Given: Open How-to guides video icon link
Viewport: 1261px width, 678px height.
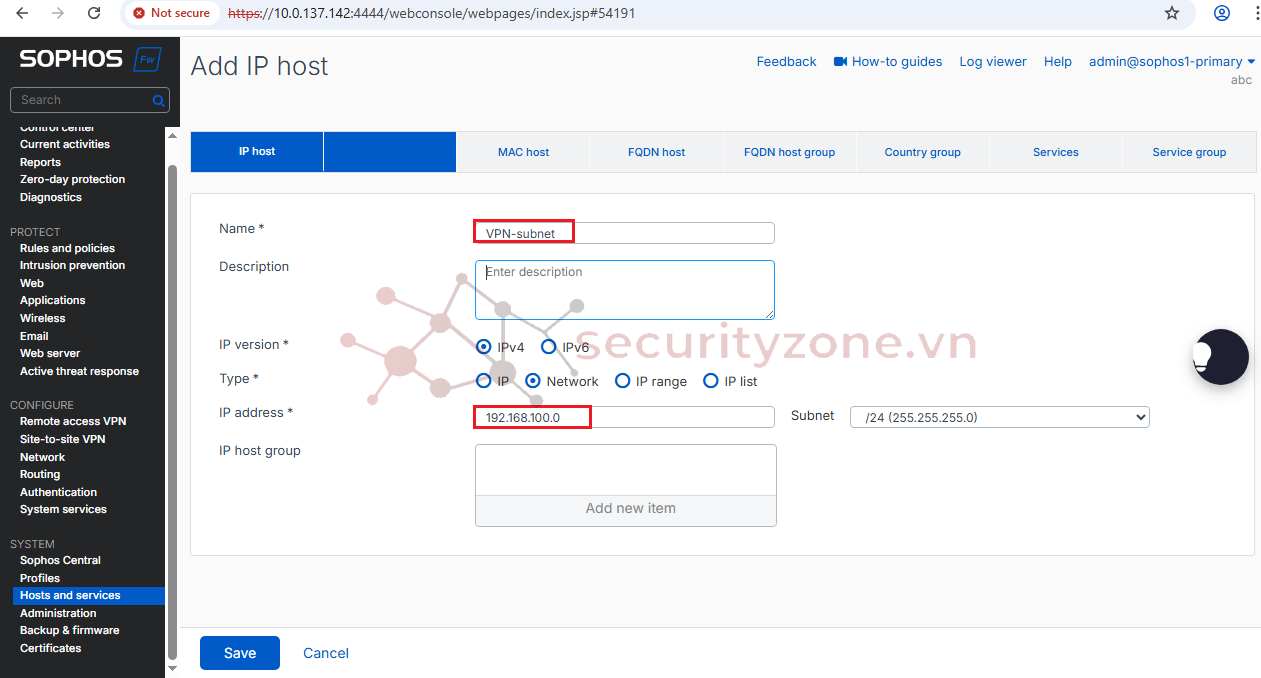Looking at the screenshot, I should tap(840, 62).
